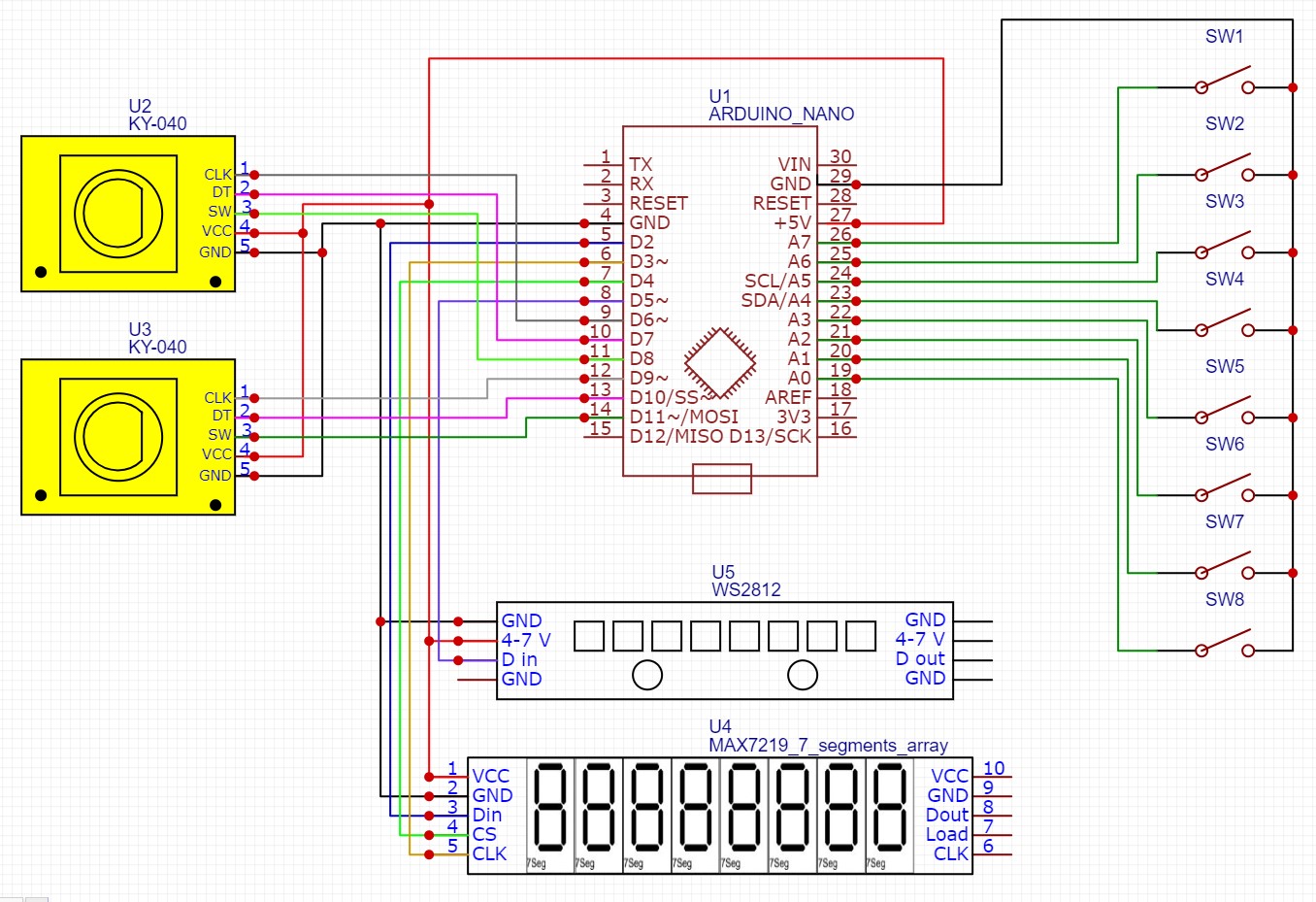Select the D3~ pin label on Arduino
The height and width of the screenshot is (902, 1316).
point(648,262)
